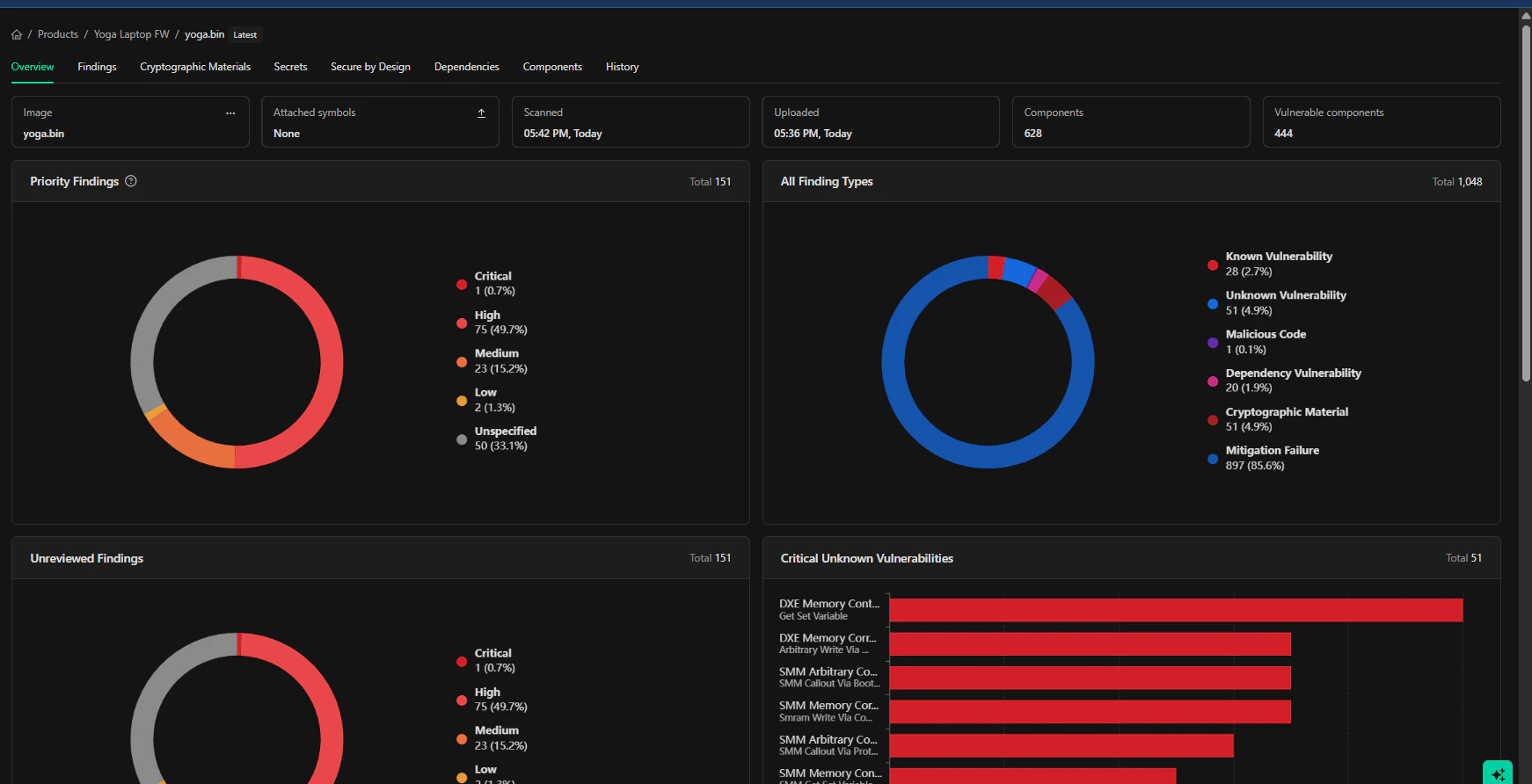Viewport: 1532px width, 784px height.
Task: Click the scrollbar up arrow
Action: [x=1526, y=16]
